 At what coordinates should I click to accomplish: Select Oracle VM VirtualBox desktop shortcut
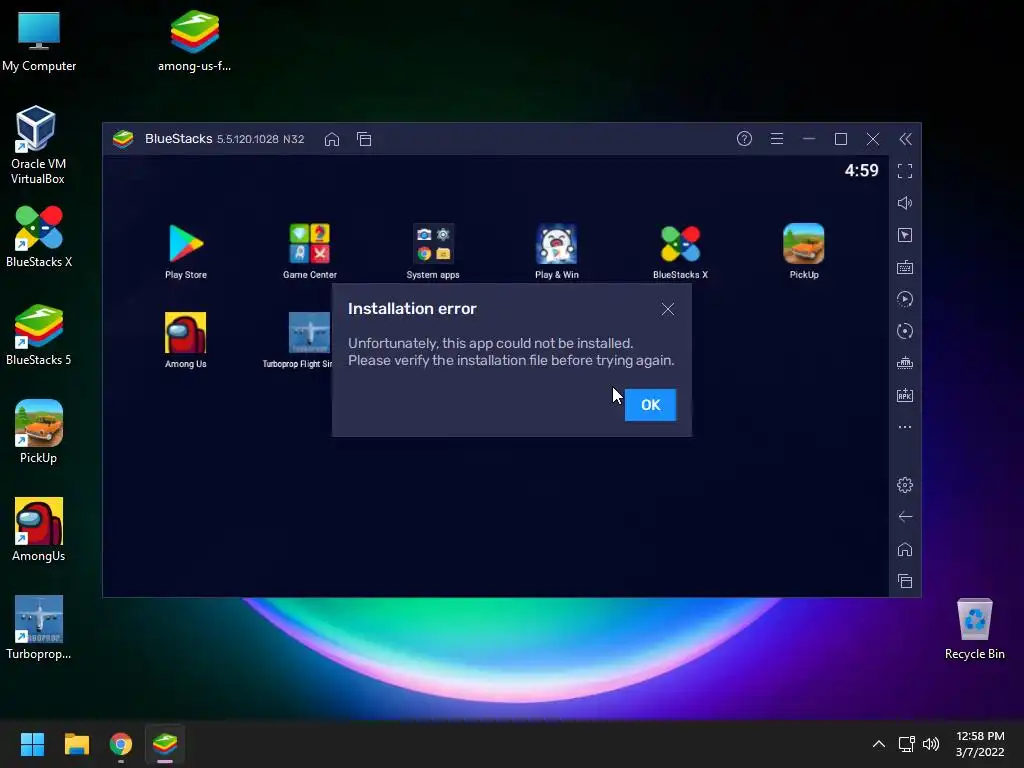point(38,145)
